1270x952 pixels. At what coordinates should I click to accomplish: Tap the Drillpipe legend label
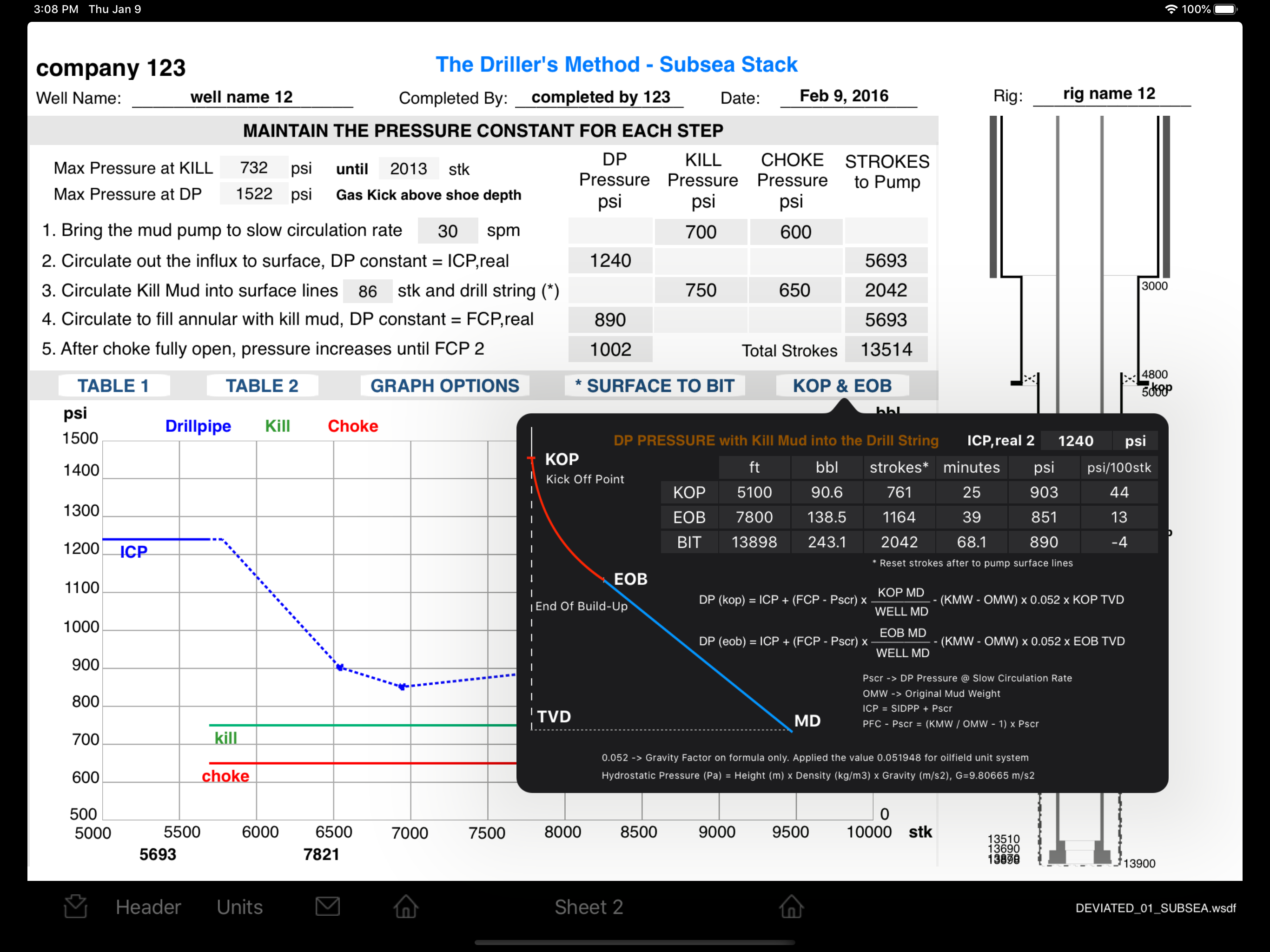pyautogui.click(x=198, y=426)
